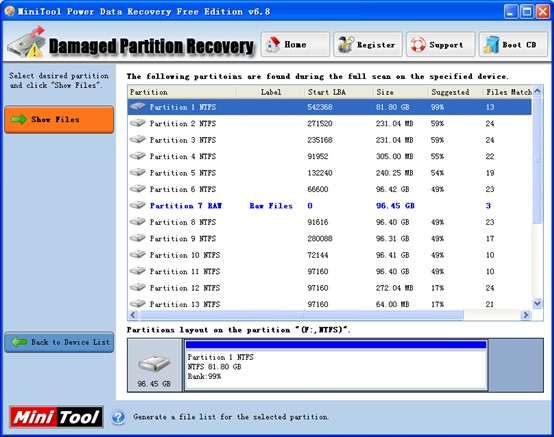The height and width of the screenshot is (437, 554).
Task: Minimize the MiniTool window
Action: tap(510, 12)
